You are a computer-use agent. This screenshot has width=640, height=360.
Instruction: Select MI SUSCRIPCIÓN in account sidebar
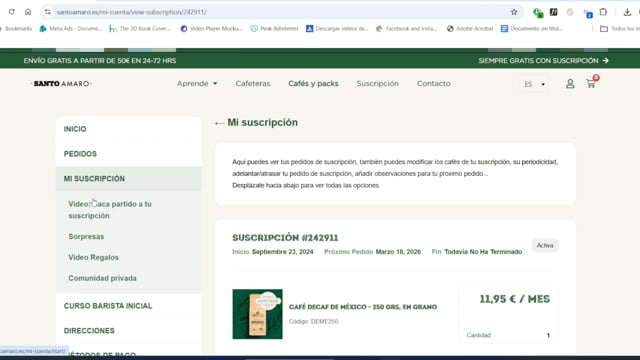pyautogui.click(x=129, y=179)
